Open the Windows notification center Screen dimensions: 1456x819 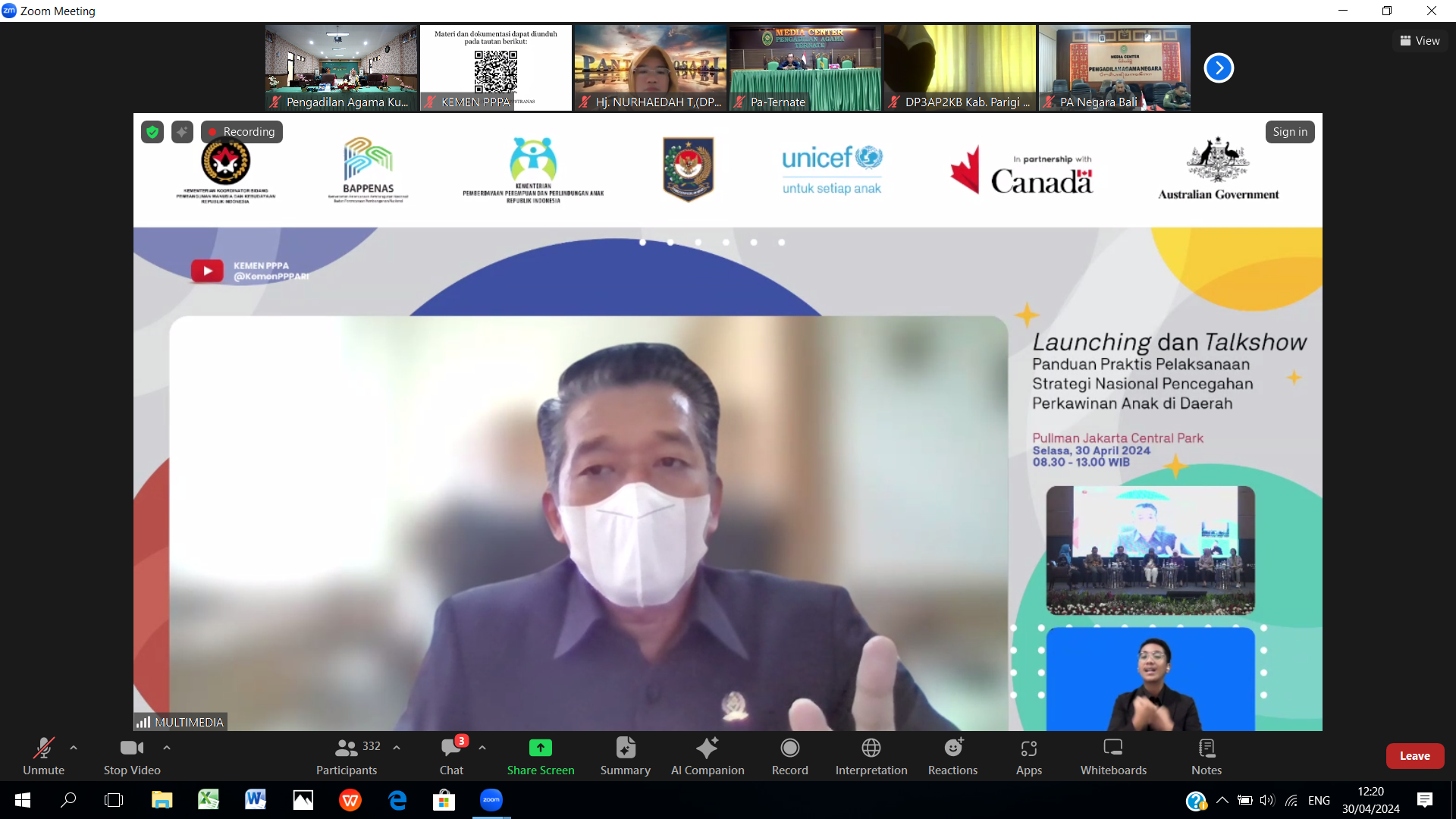[x=1425, y=800]
